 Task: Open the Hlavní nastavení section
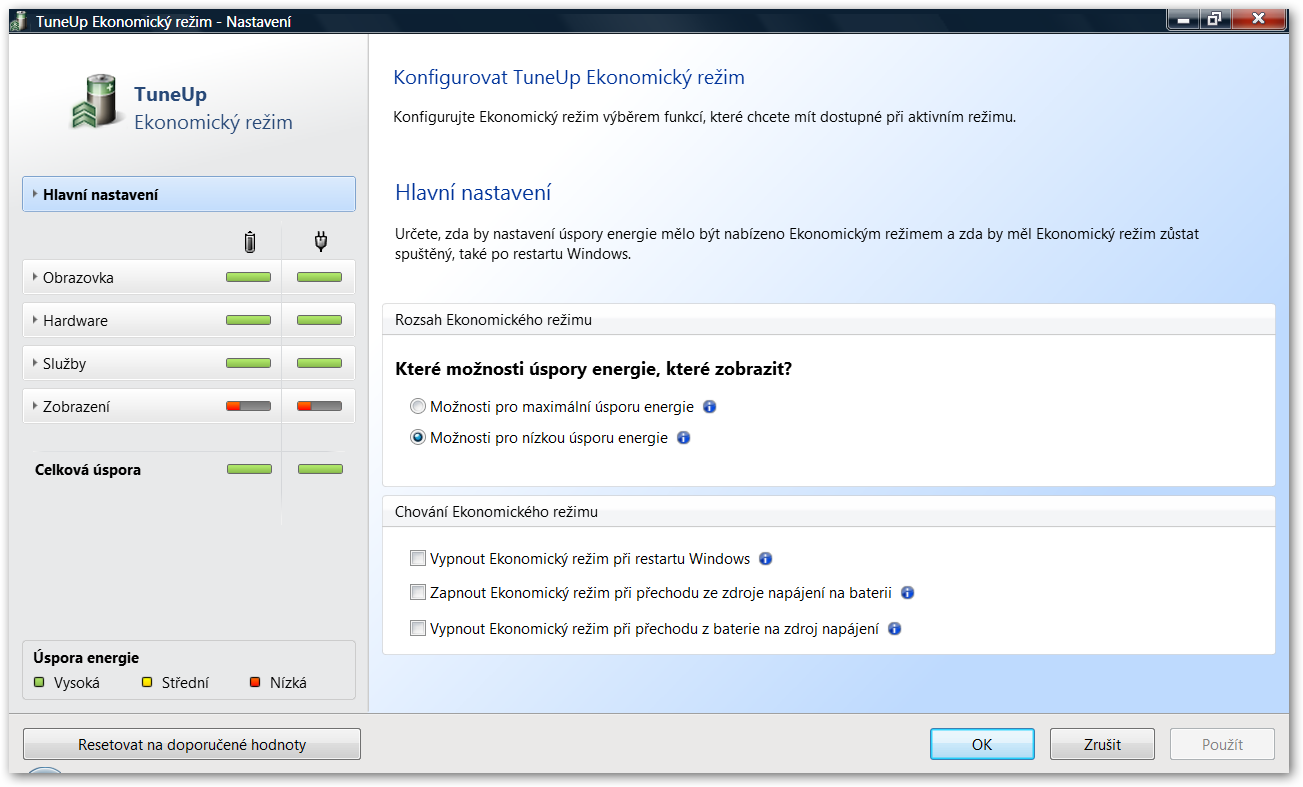point(189,194)
